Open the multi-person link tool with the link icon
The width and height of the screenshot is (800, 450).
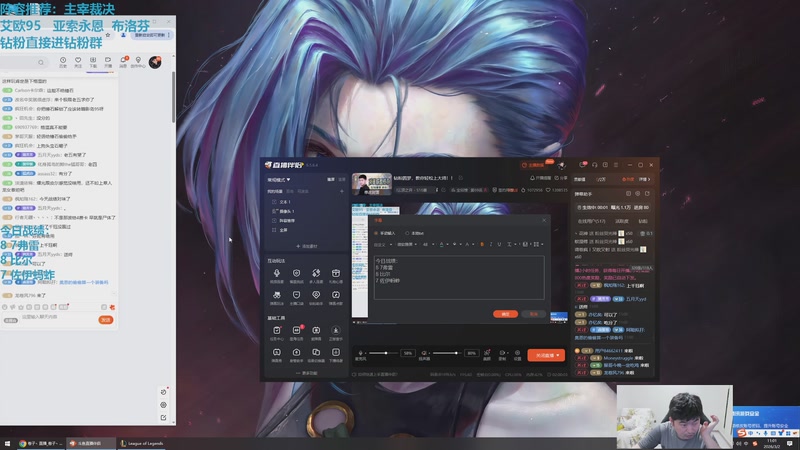316,273
